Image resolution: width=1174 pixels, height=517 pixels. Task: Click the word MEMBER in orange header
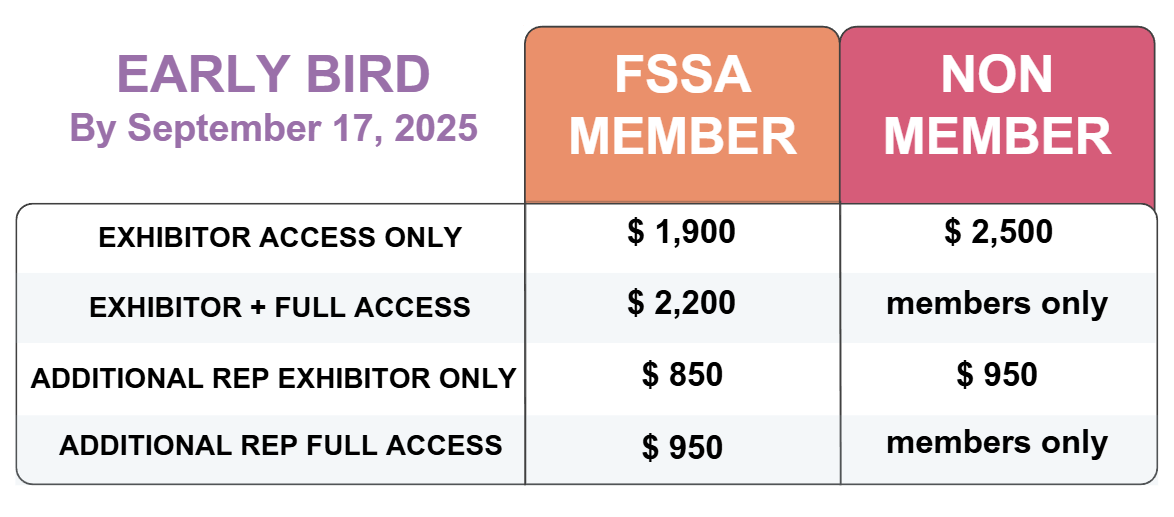(x=683, y=138)
